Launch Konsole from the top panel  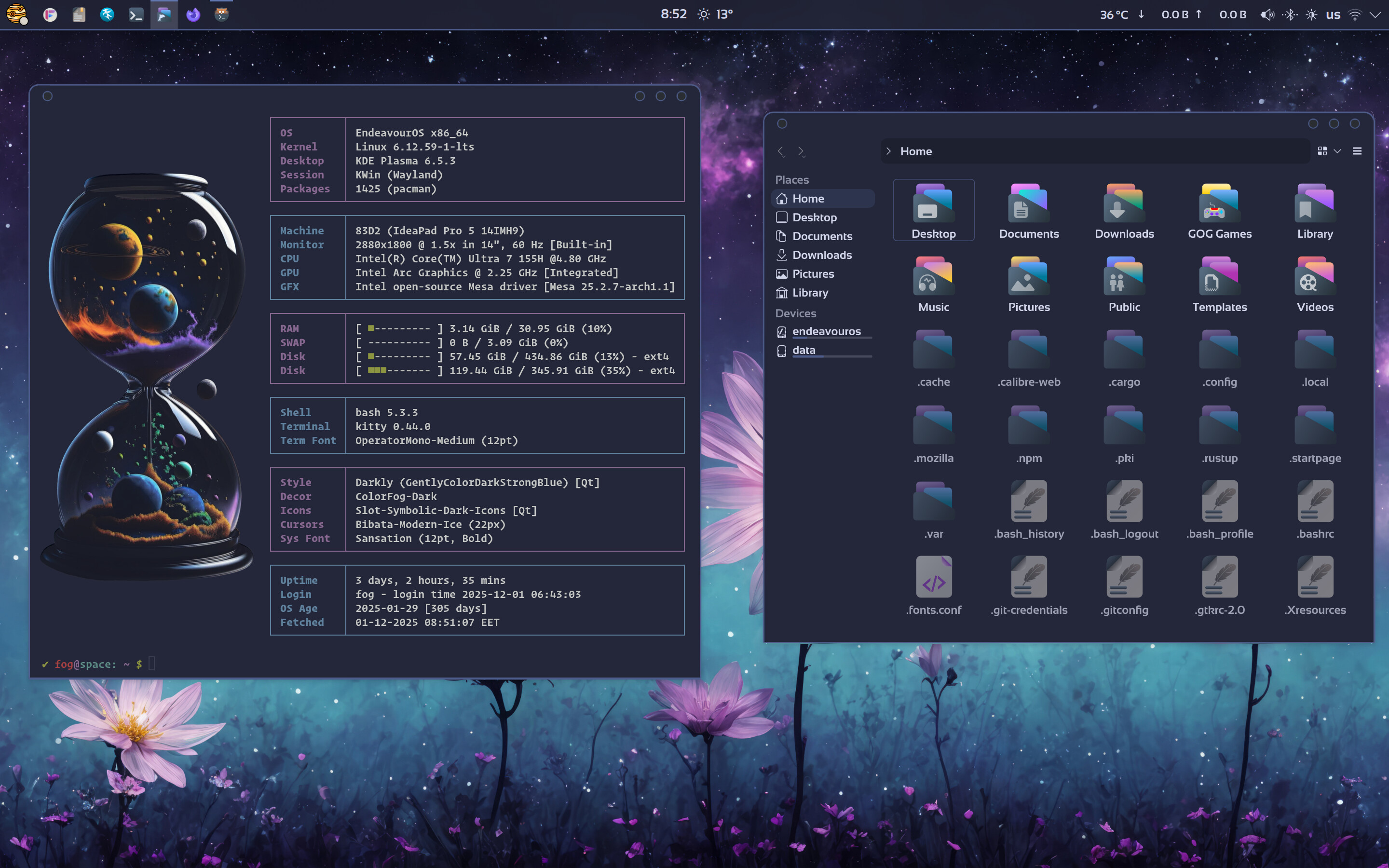136,15
